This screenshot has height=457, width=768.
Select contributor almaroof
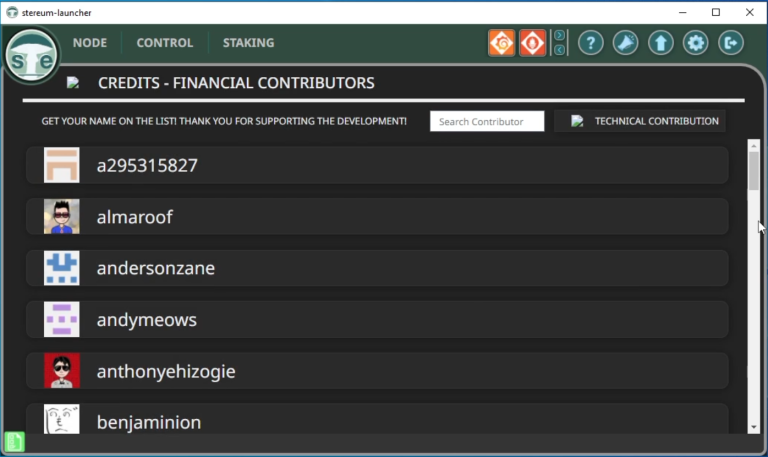pos(377,216)
